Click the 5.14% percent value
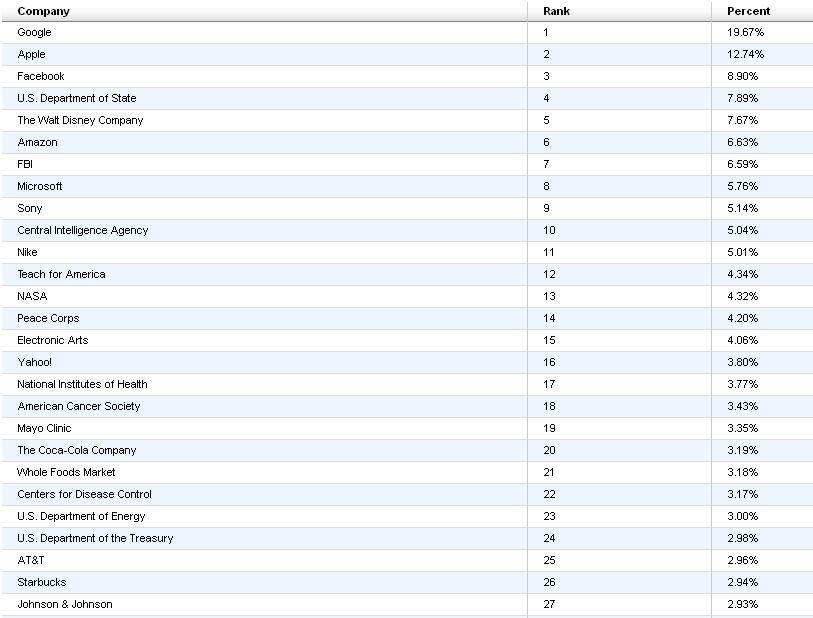Image resolution: width=813 pixels, height=618 pixels. tap(742, 208)
